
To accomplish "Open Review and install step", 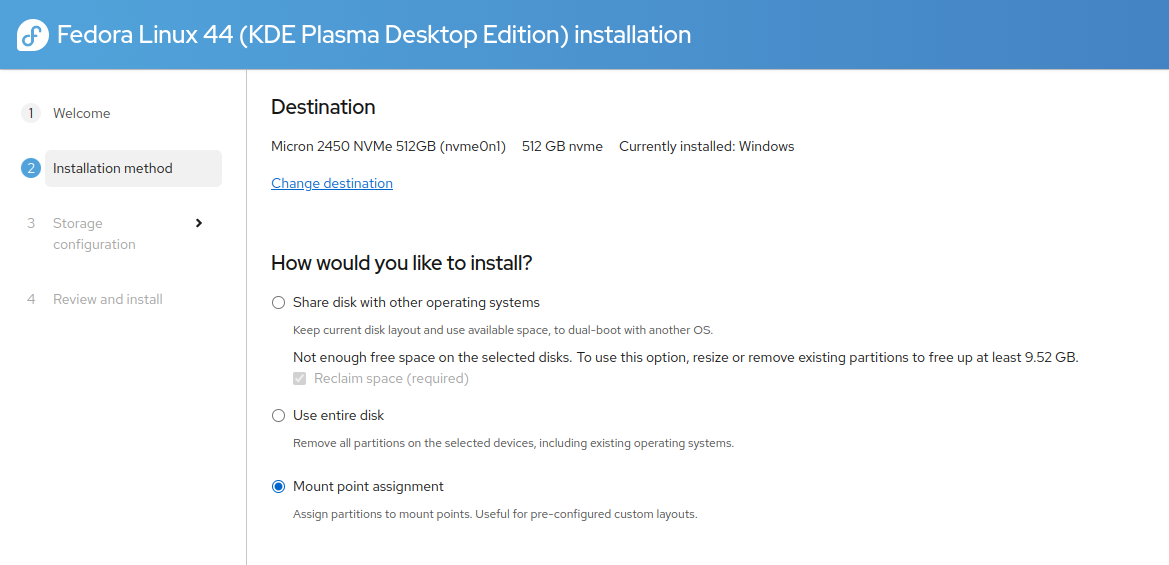I will point(107,299).
